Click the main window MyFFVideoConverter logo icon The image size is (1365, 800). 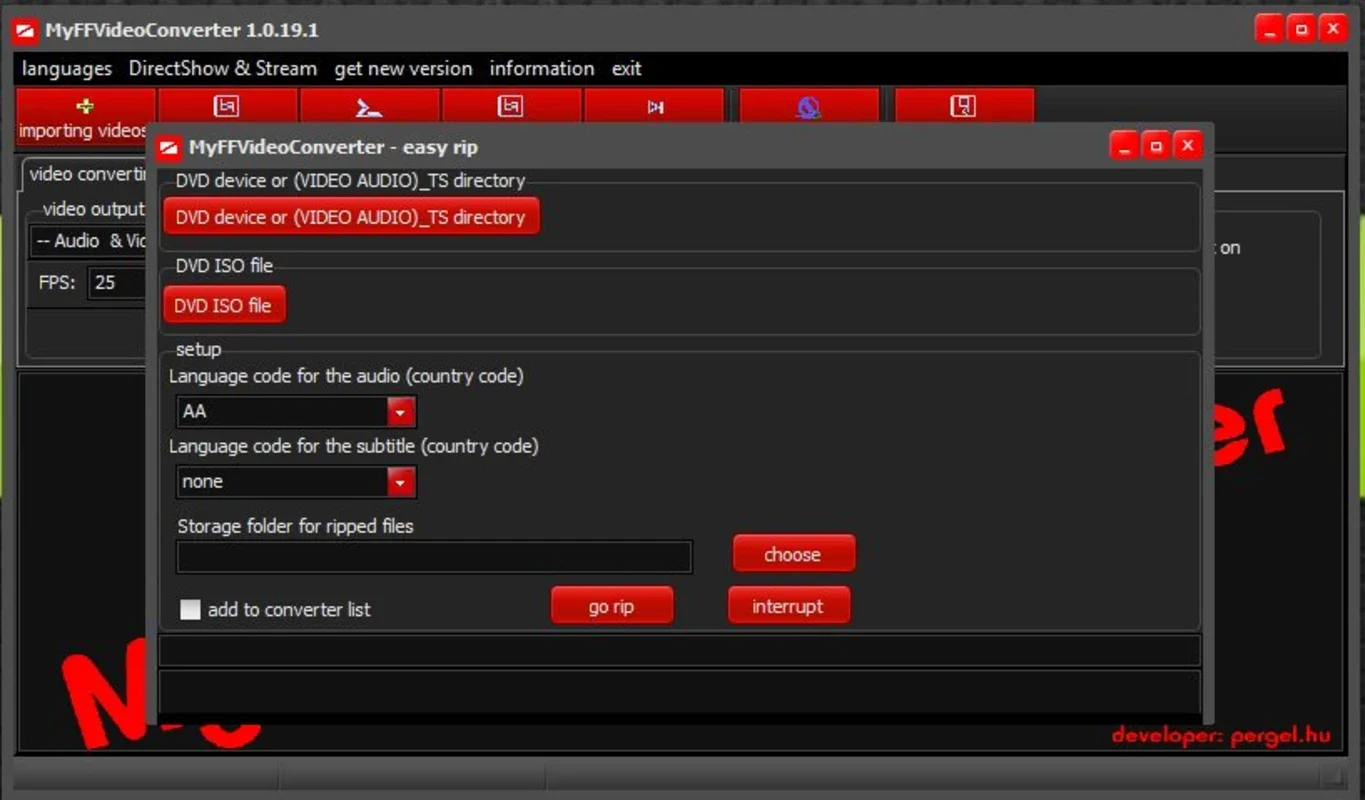pyautogui.click(x=25, y=31)
